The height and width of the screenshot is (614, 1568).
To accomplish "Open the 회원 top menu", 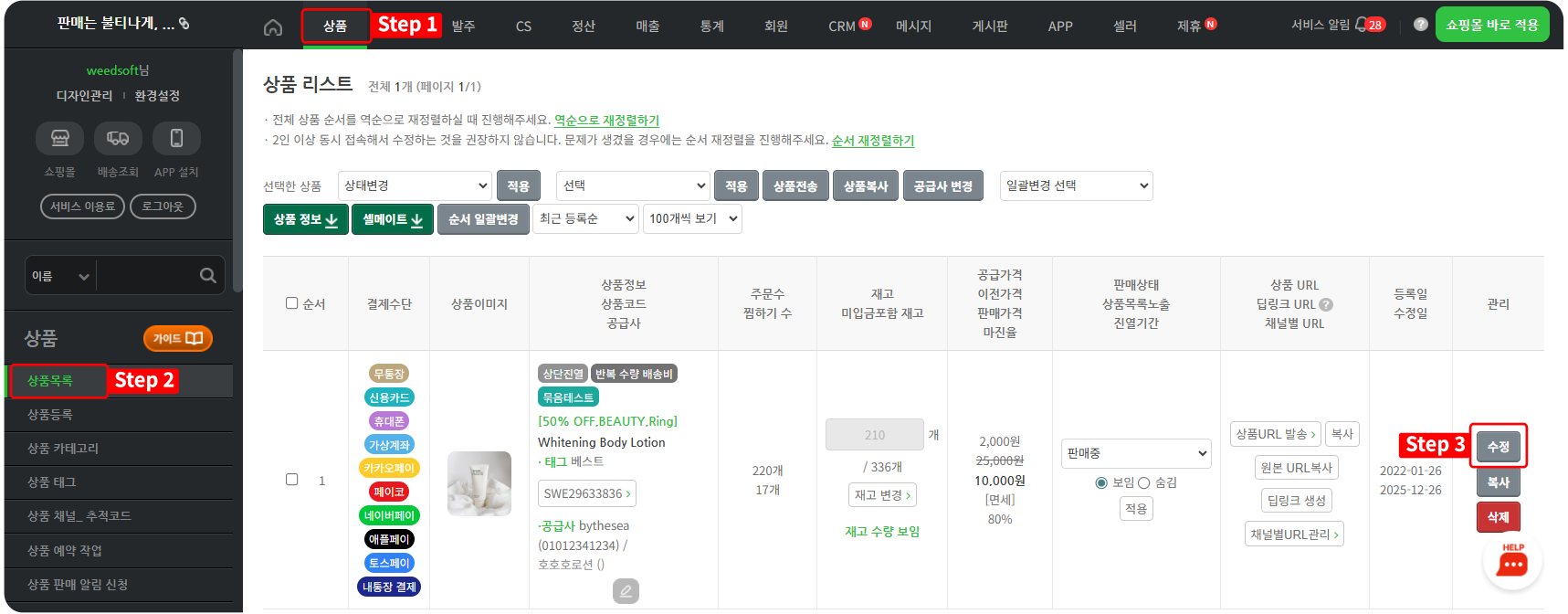I will point(776,26).
